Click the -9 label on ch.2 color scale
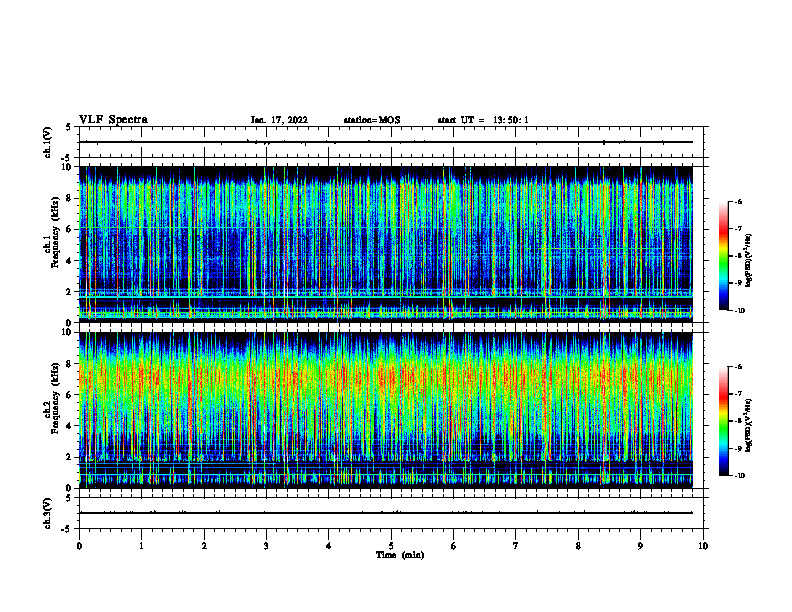This screenshot has width=792, height=612. 737,448
